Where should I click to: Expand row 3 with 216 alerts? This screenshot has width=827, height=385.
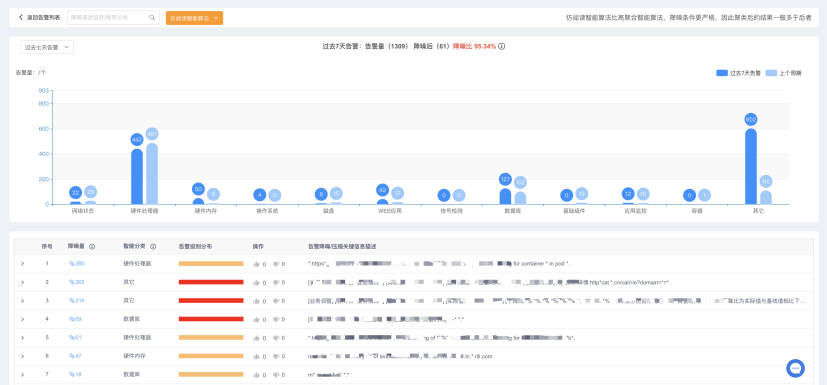(x=22, y=301)
